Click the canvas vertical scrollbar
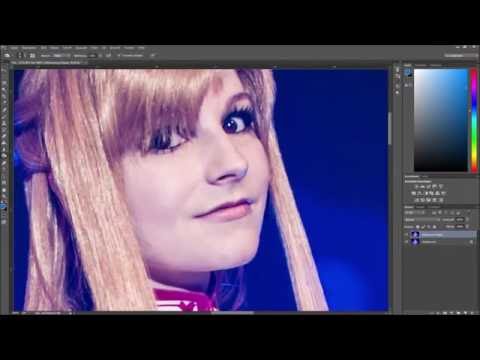 (389, 128)
